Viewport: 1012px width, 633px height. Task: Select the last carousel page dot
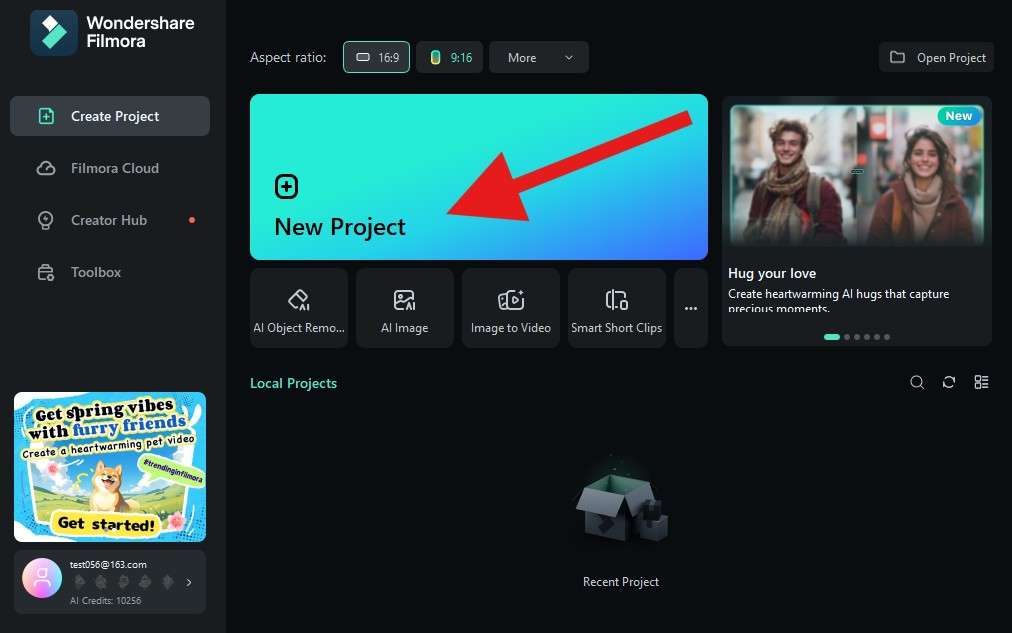[x=887, y=337]
